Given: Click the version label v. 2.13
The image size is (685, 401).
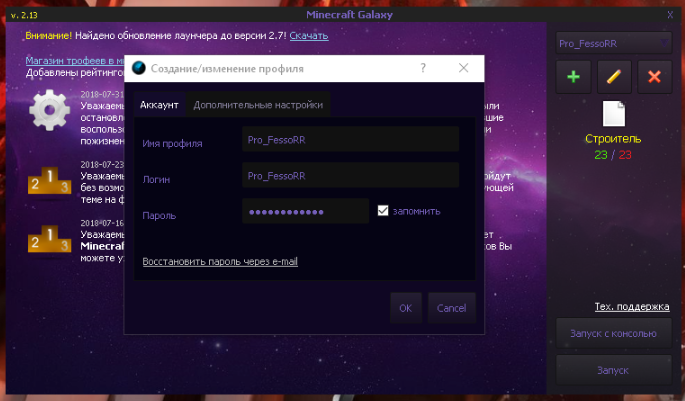Looking at the screenshot, I should [x=24, y=15].
